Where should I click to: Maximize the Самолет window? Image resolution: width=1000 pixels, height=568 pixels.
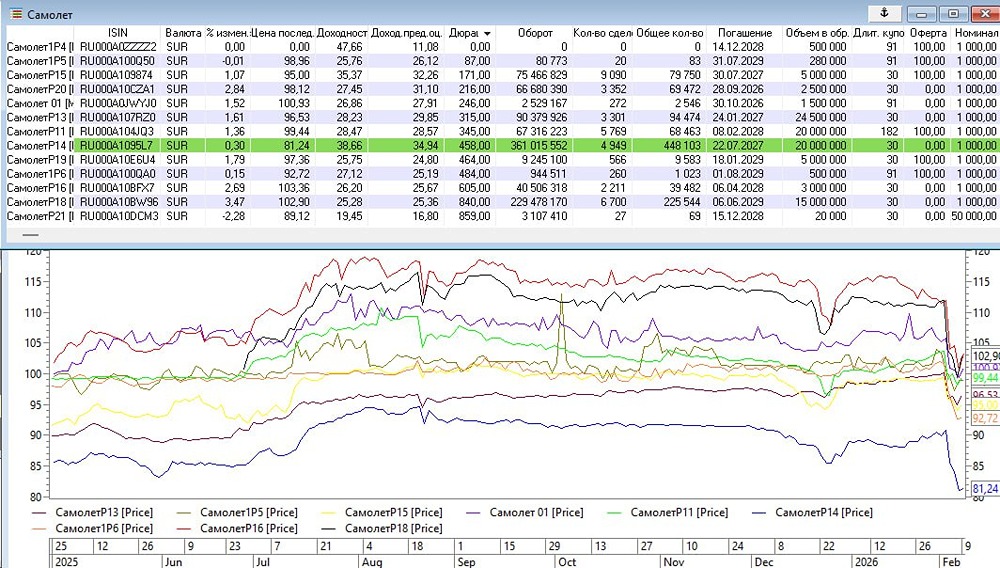click(953, 14)
